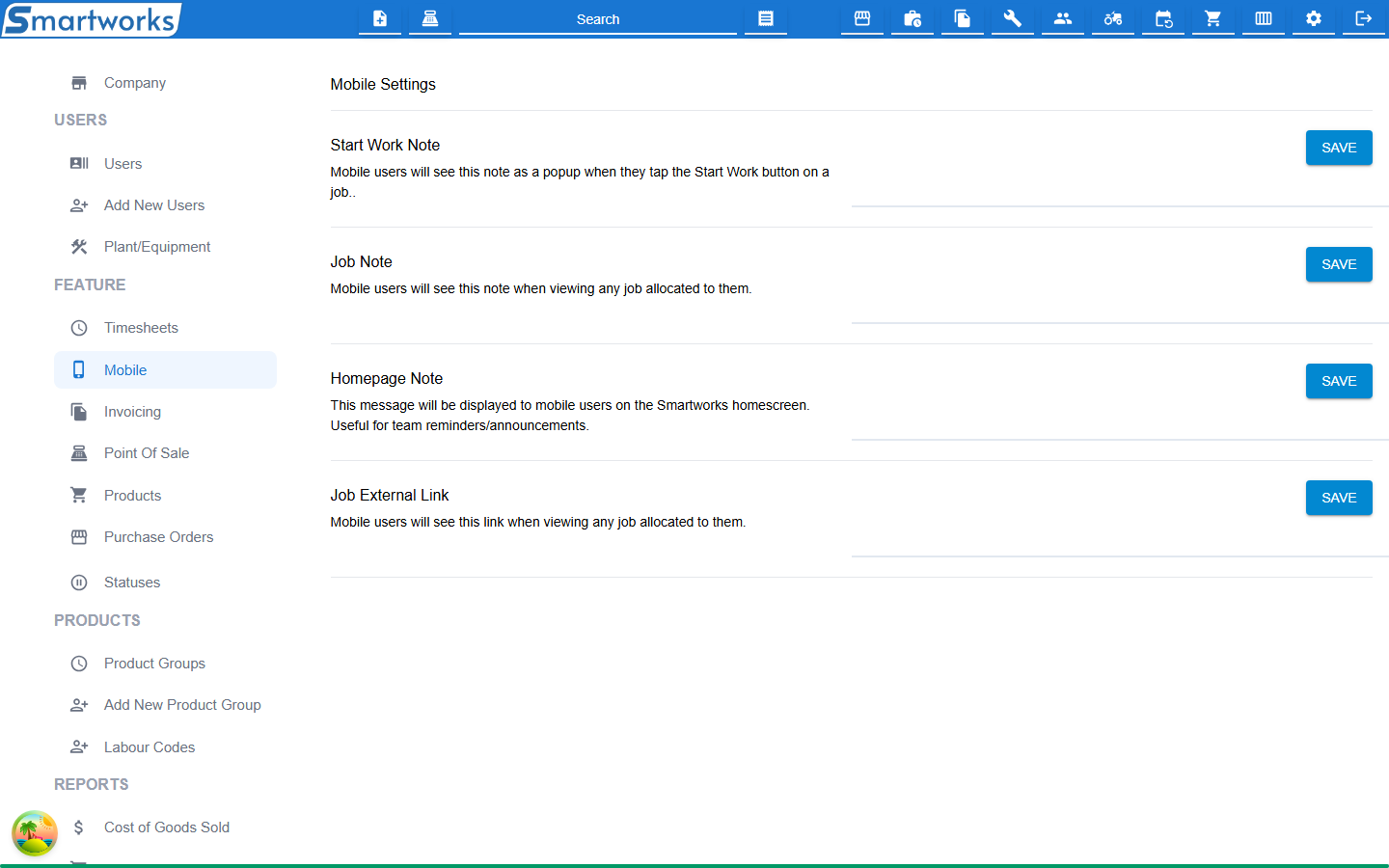Viewport: 1389px width, 868px height.
Task: Click the logout icon
Action: pos(1364,18)
